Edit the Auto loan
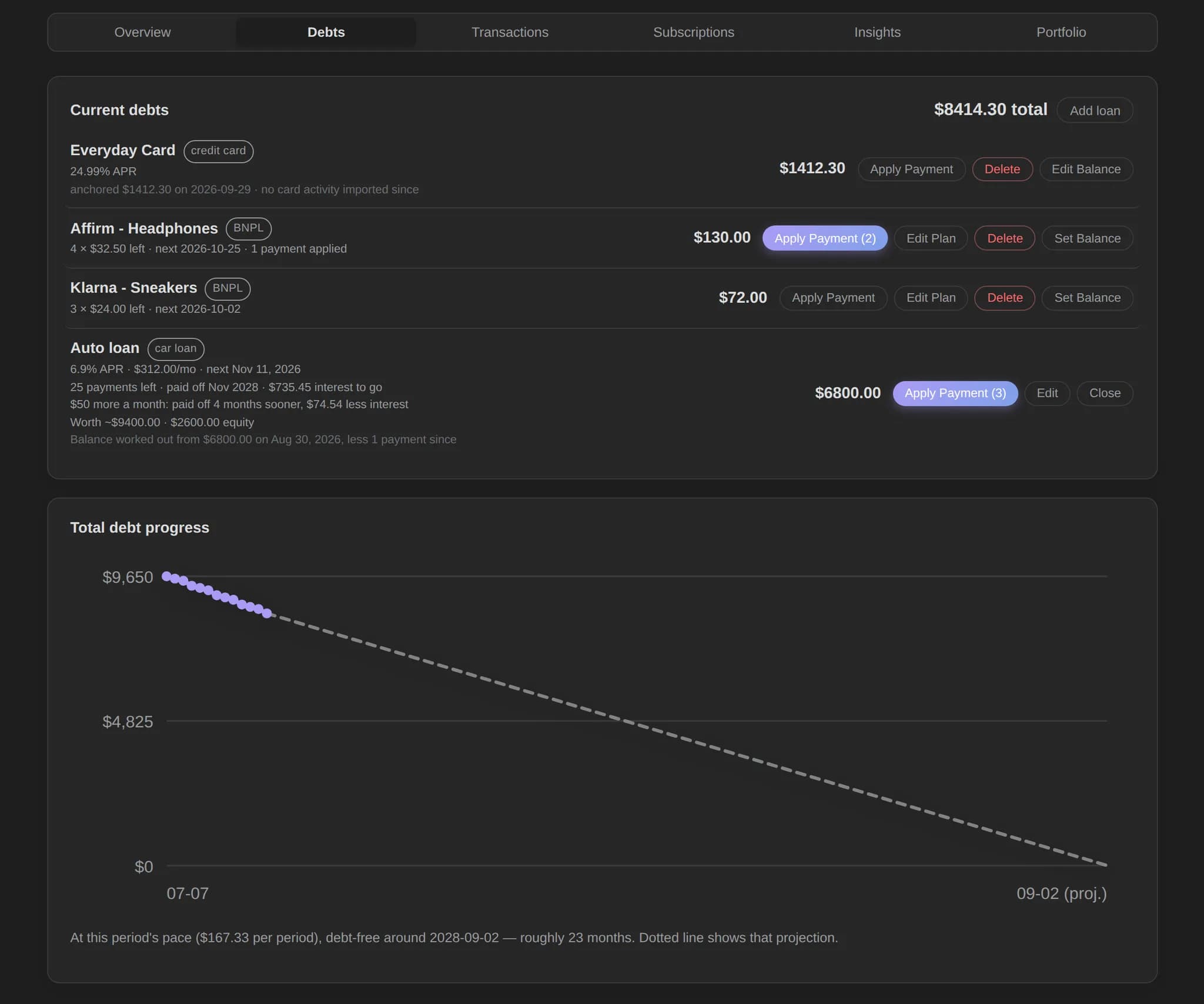Image resolution: width=1204 pixels, height=1004 pixels. coord(1046,393)
